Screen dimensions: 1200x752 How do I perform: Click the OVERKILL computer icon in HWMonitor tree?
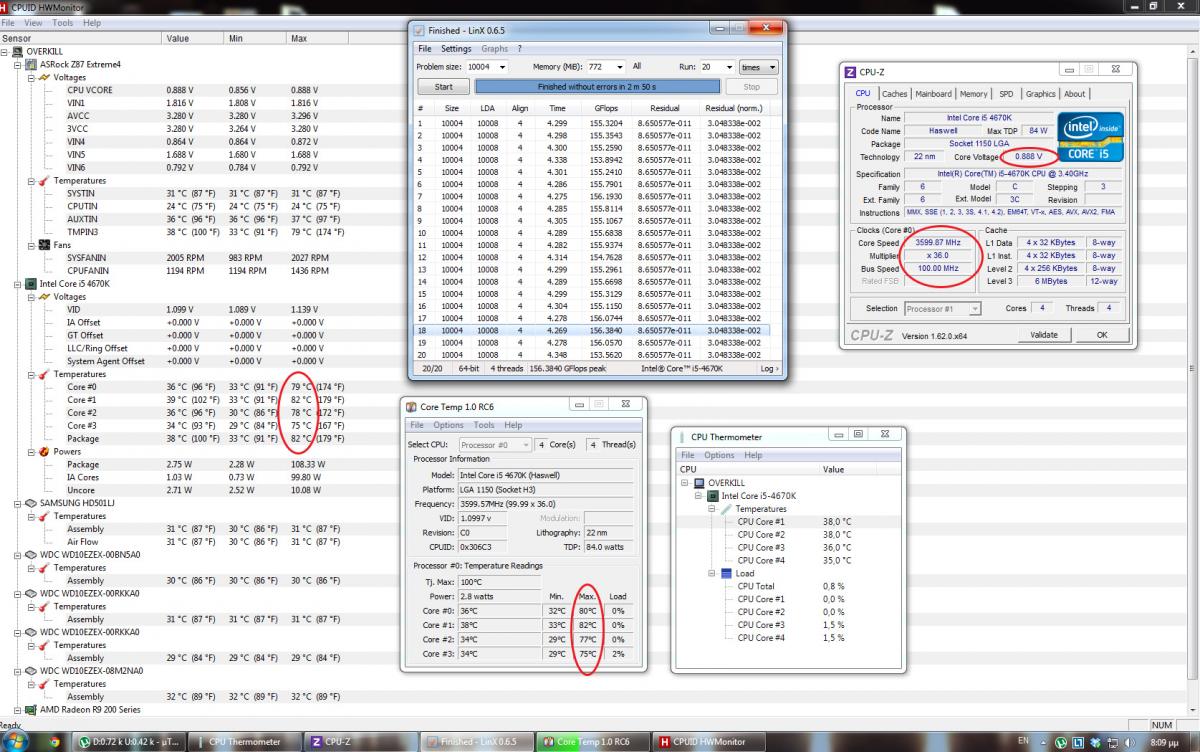[x=19, y=51]
